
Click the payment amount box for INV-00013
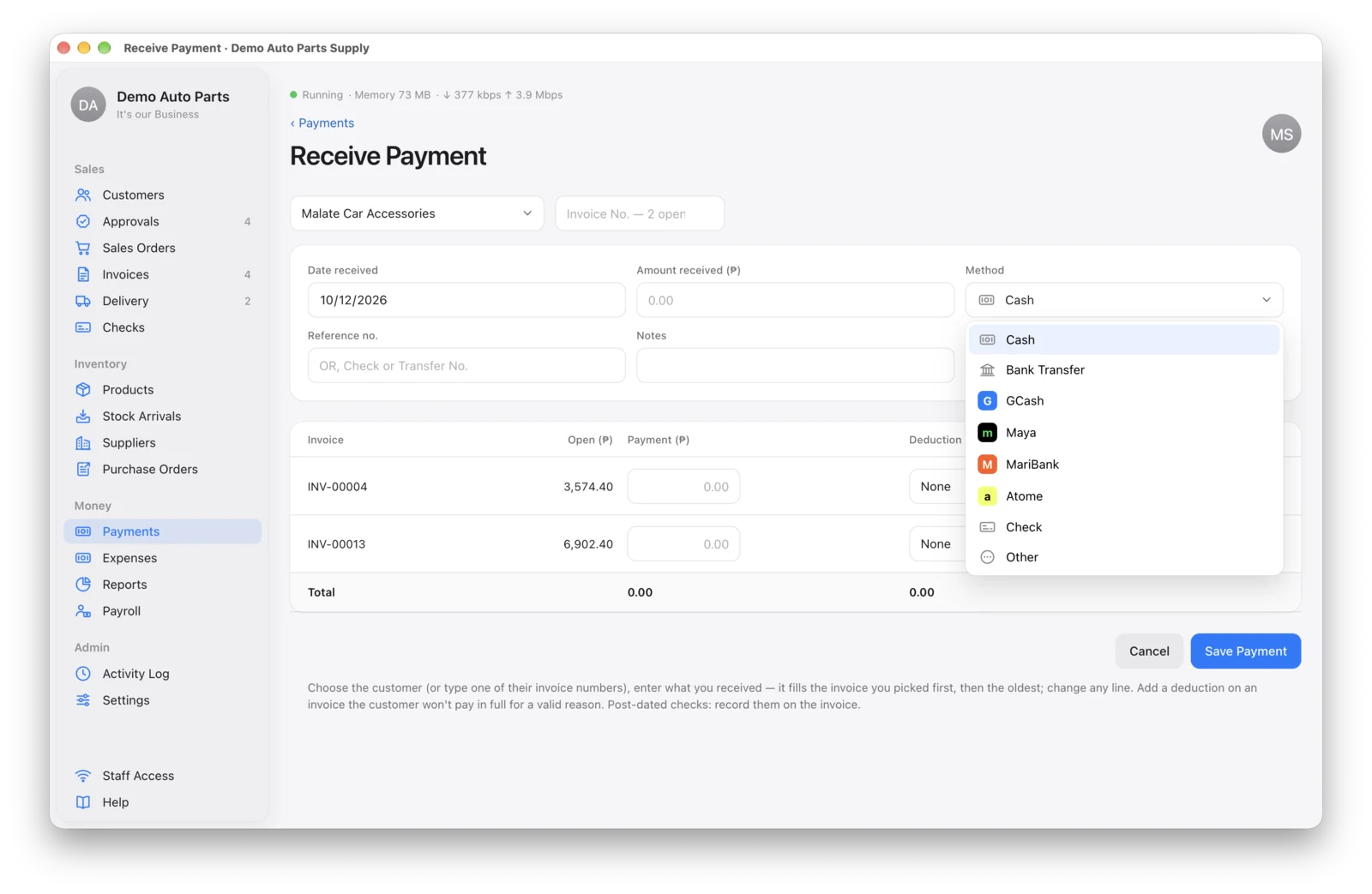click(x=683, y=544)
